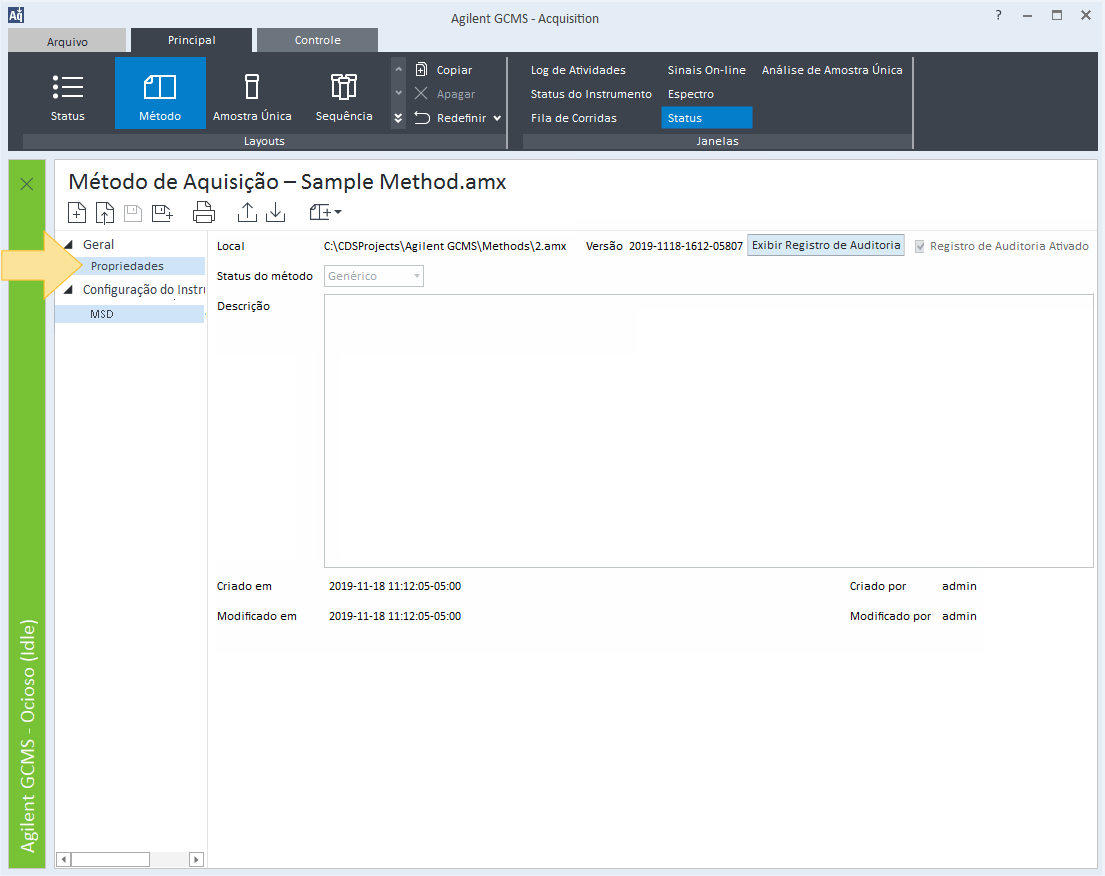Click the Modificado por admin value

[959, 616]
